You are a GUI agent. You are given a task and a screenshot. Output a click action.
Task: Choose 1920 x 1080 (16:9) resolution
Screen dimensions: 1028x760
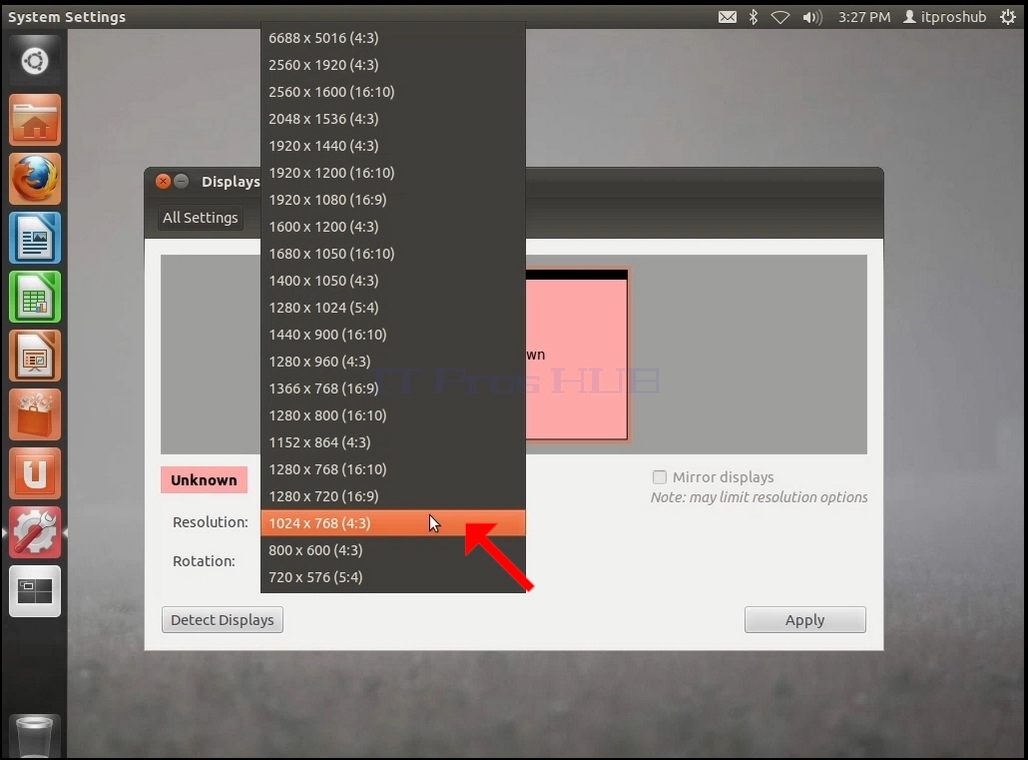(393, 199)
